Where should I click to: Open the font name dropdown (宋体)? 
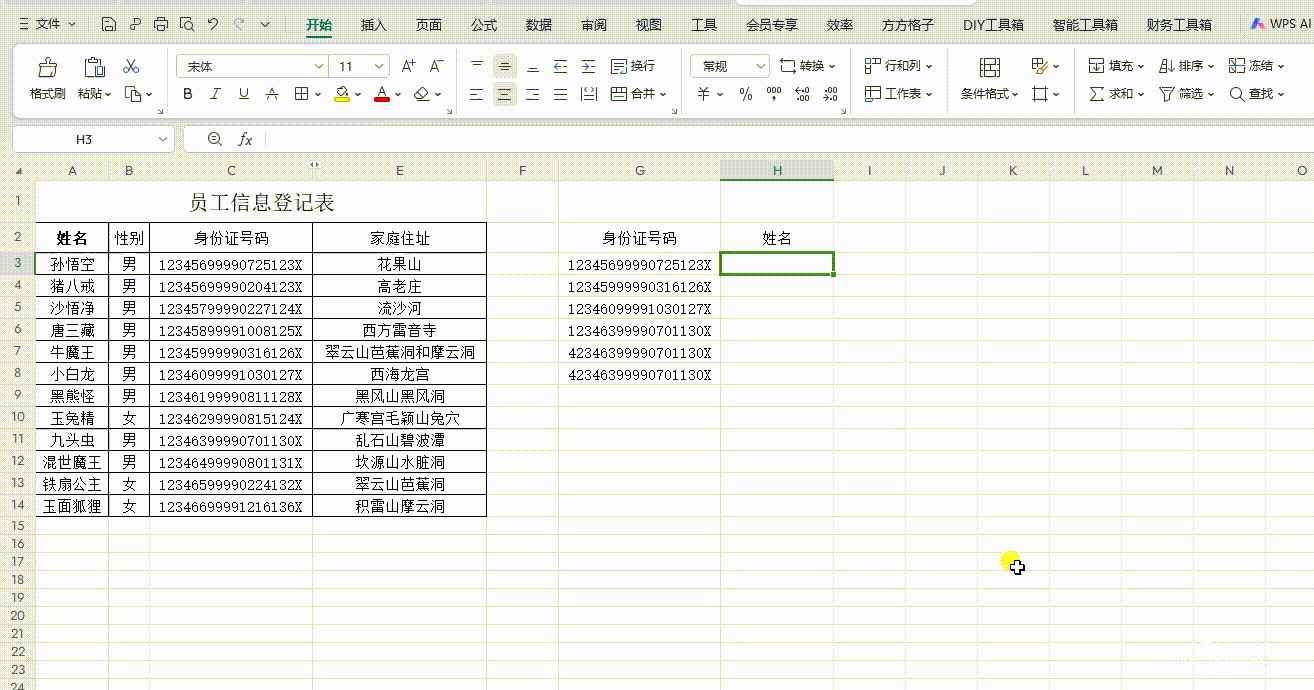click(319, 66)
